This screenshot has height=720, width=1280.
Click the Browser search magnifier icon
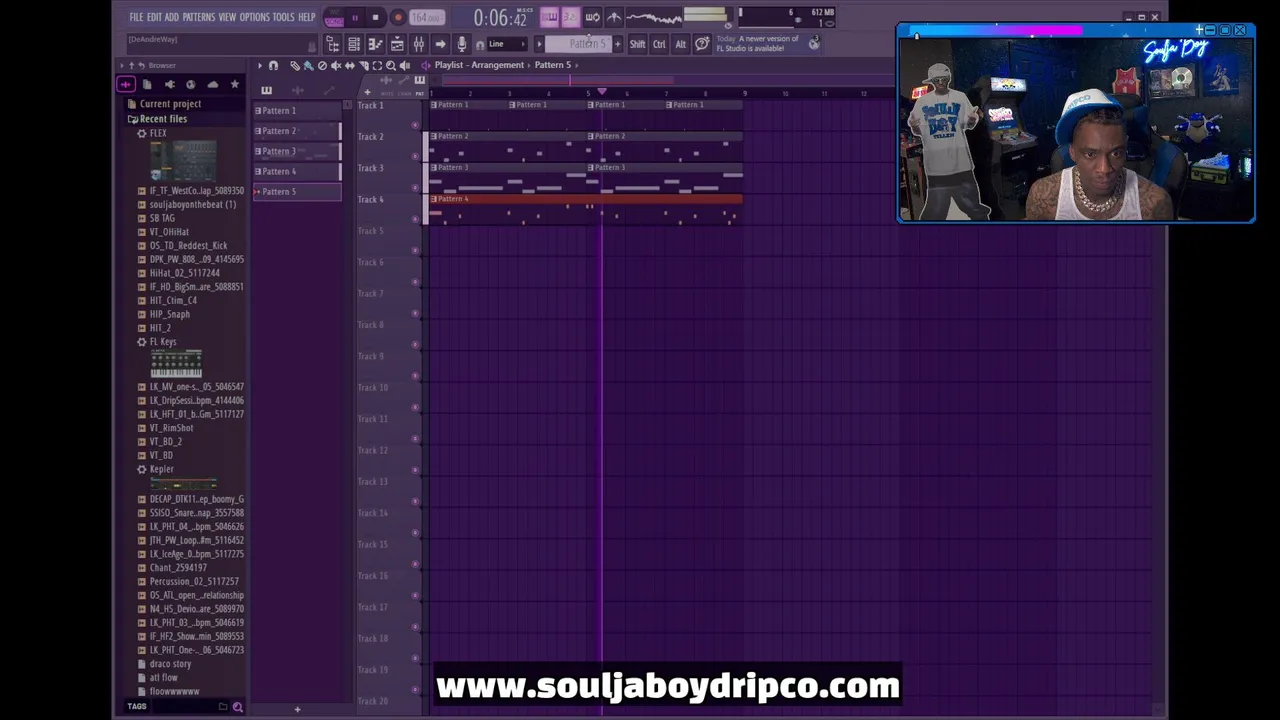(x=237, y=707)
